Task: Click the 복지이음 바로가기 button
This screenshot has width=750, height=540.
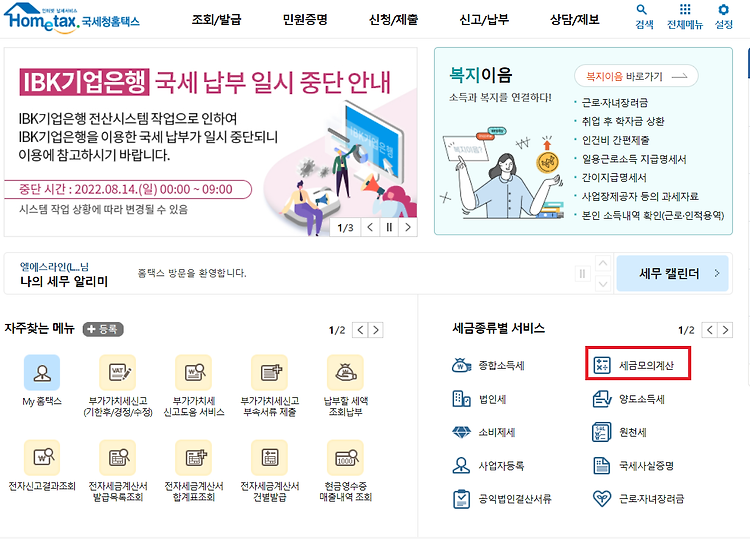Action: [636, 76]
